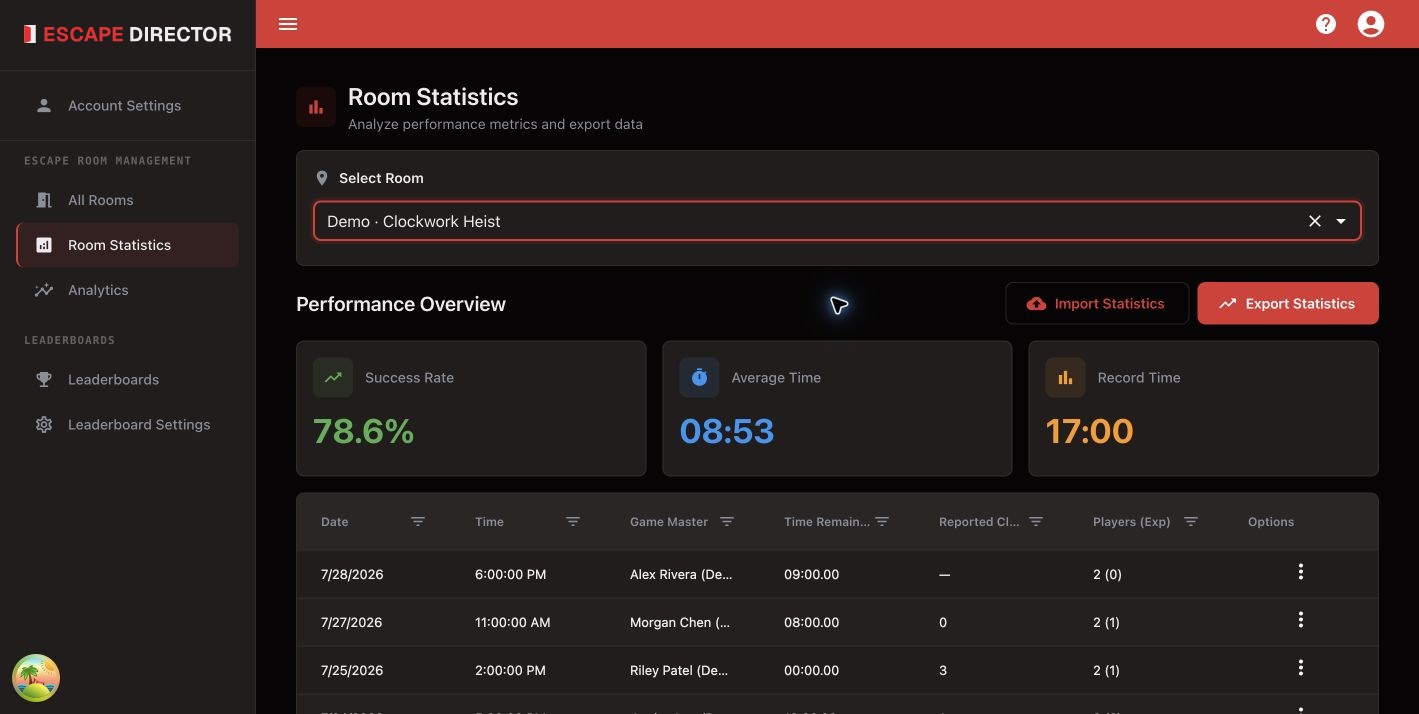This screenshot has height=714, width=1419.
Task: Click the Morgan Chen game master cell
Action: 680,622
